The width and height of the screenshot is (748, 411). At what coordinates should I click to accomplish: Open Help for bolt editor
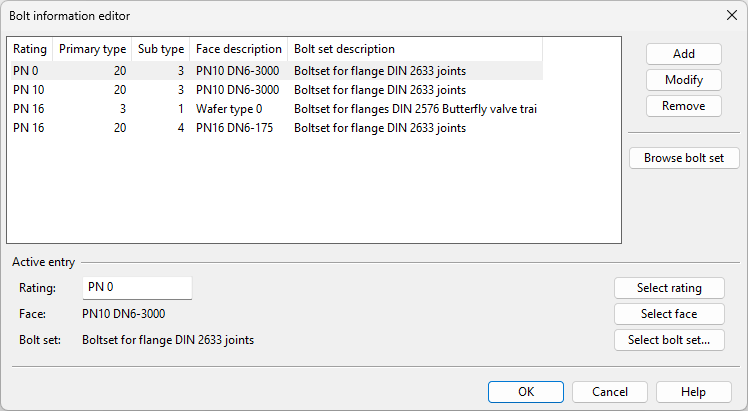pos(694,392)
